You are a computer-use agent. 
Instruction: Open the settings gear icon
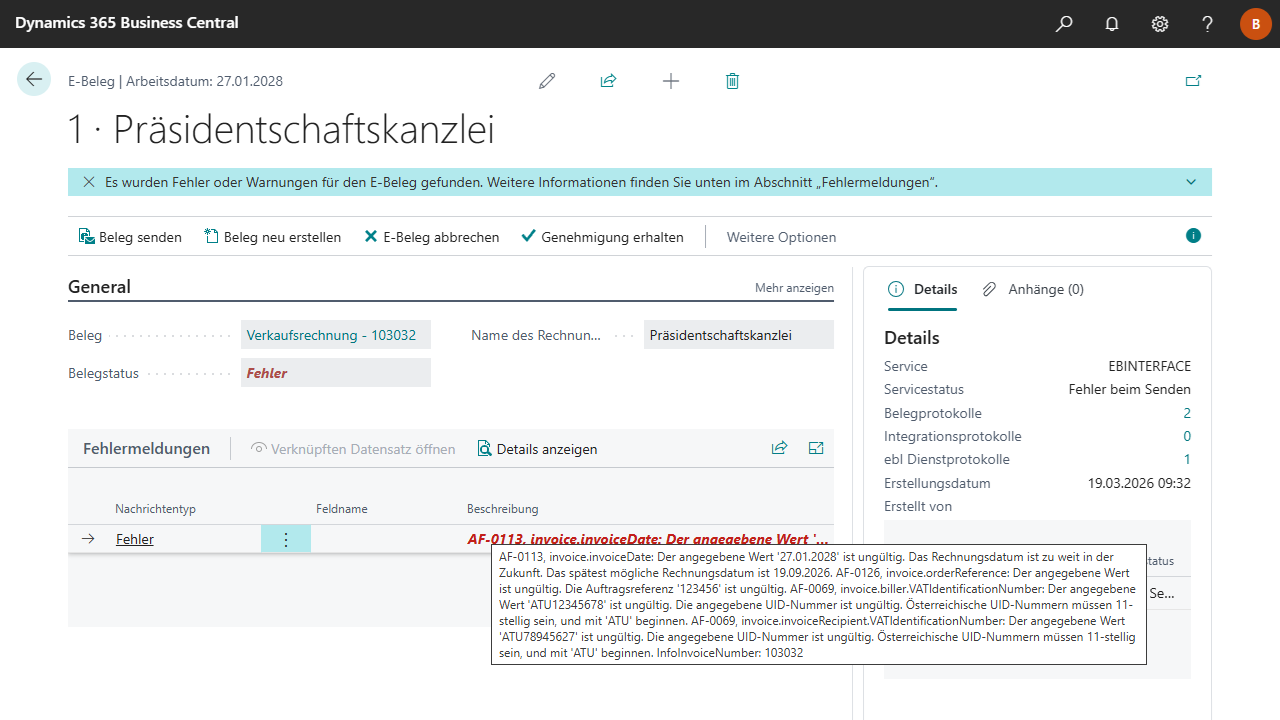click(1160, 24)
